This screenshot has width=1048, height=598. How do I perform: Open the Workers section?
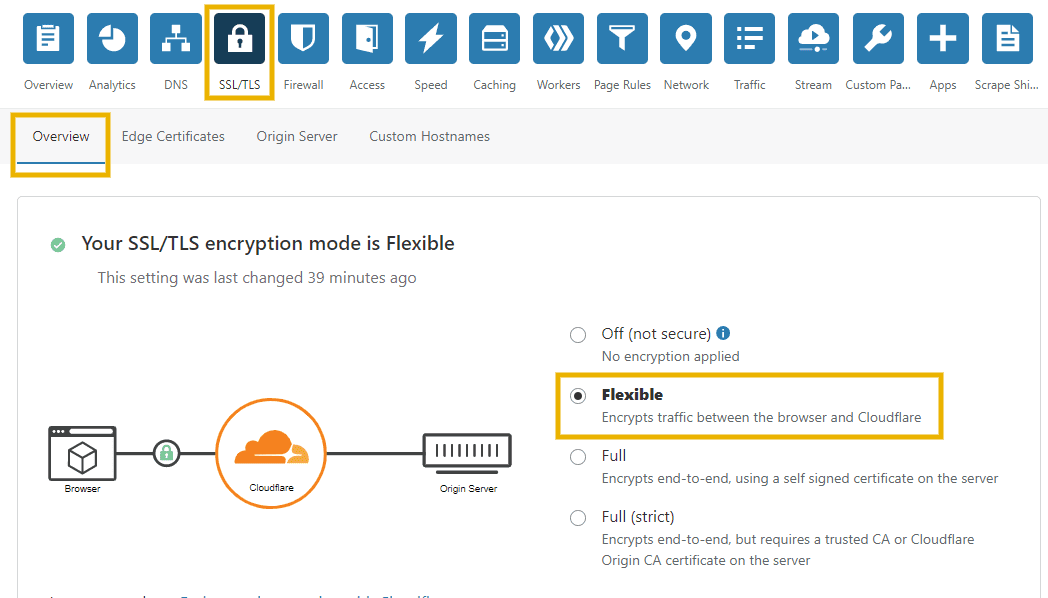[558, 38]
